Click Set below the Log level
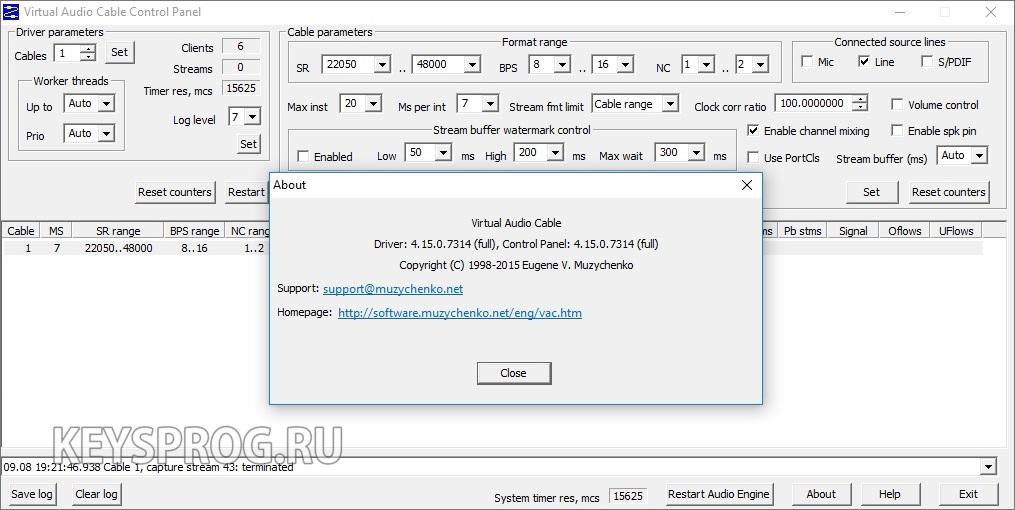The image size is (1015, 510). (x=249, y=144)
